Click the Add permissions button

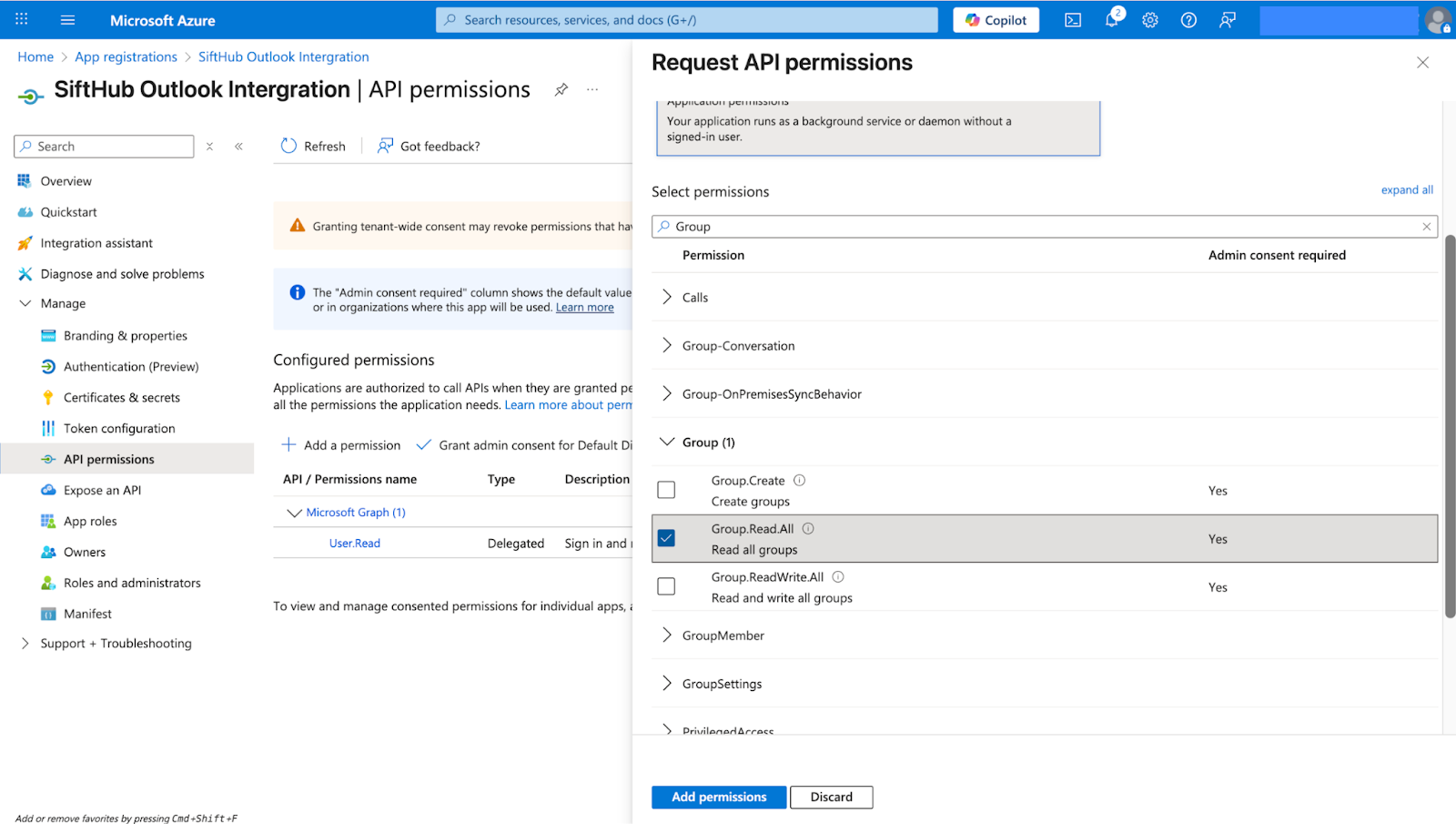point(719,797)
